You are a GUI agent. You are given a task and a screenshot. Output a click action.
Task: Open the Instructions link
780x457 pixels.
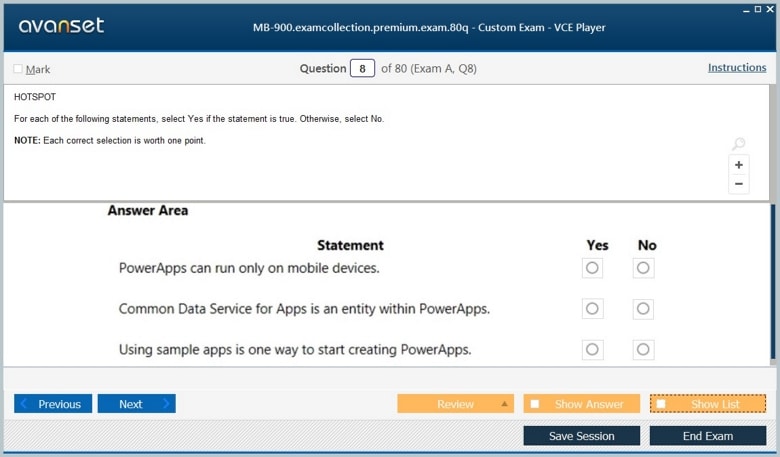[x=737, y=68]
